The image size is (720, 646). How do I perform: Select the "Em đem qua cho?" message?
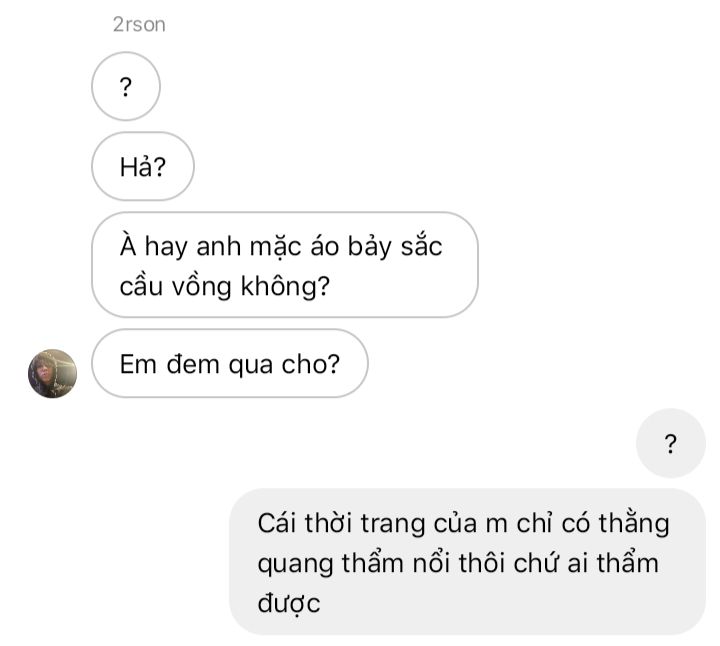pos(230,363)
